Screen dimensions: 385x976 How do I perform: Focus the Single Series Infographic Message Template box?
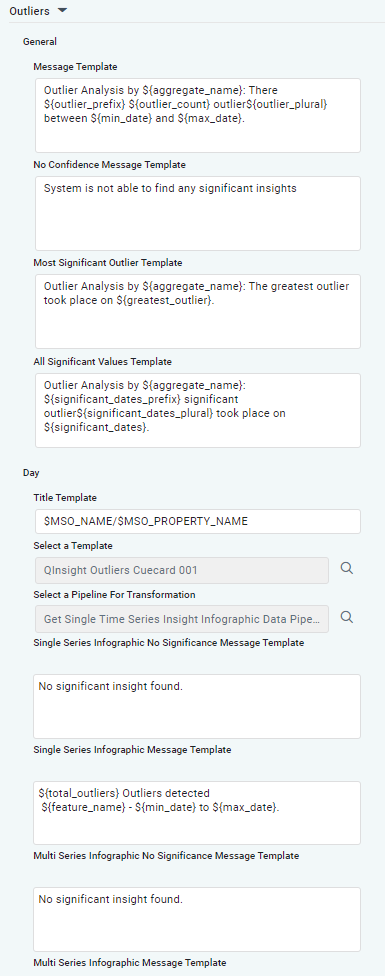[197, 813]
